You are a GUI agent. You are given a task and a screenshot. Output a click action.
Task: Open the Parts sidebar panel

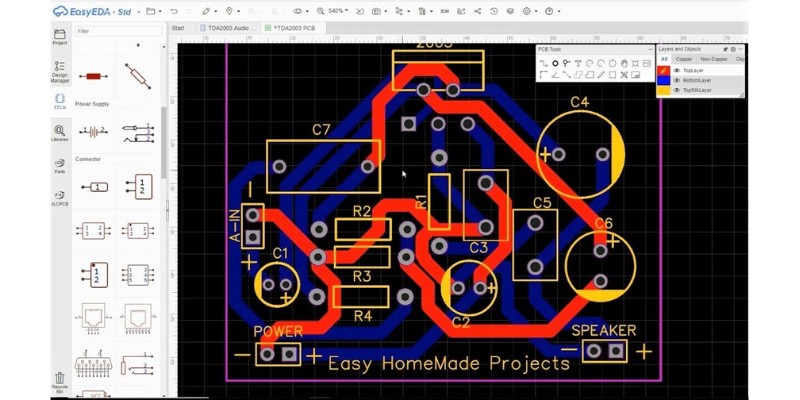60,166
